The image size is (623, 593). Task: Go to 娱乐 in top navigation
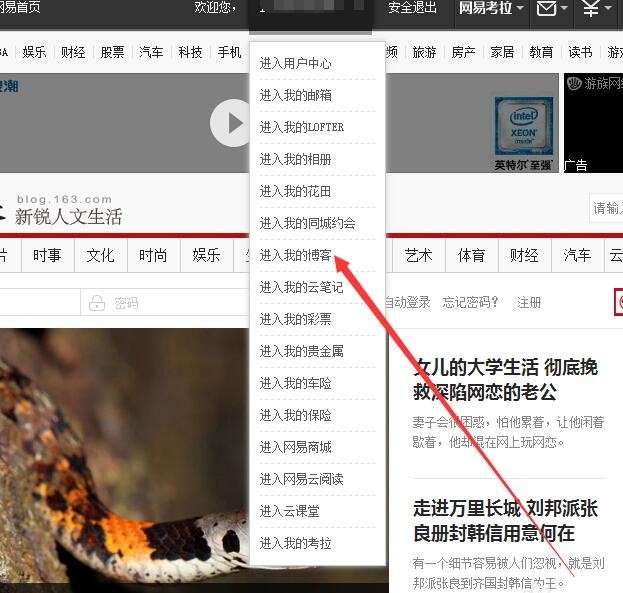(x=34, y=52)
